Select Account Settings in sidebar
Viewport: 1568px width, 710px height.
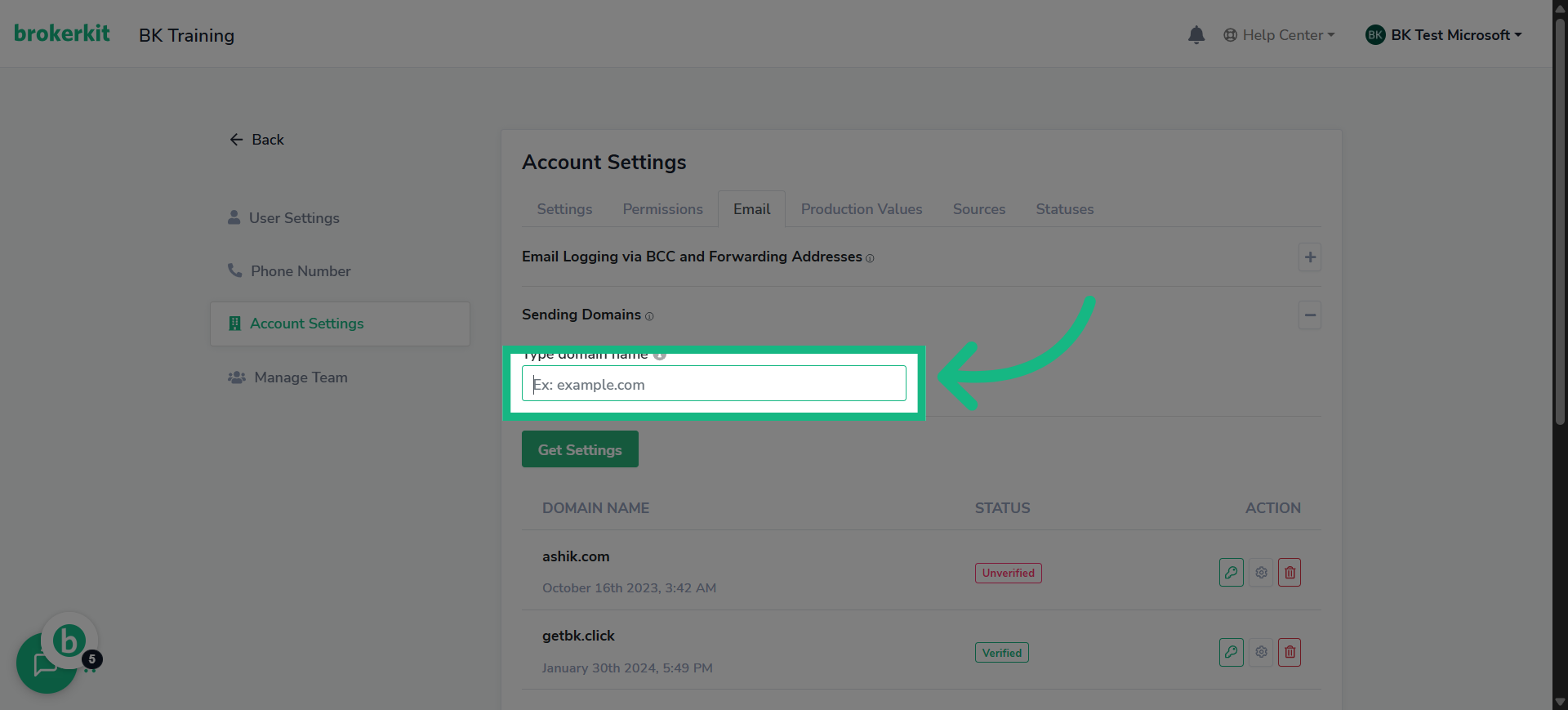point(340,324)
